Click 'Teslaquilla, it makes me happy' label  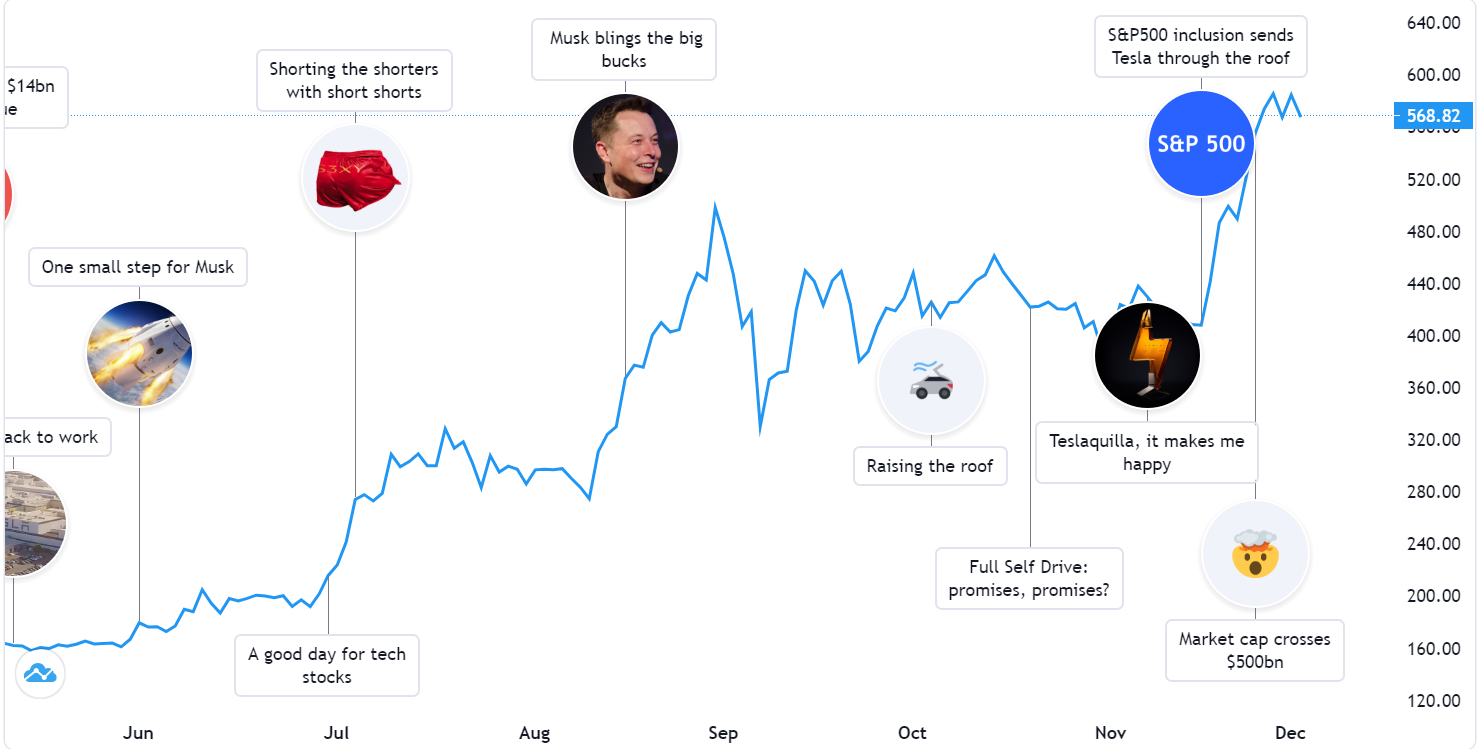click(x=1147, y=452)
